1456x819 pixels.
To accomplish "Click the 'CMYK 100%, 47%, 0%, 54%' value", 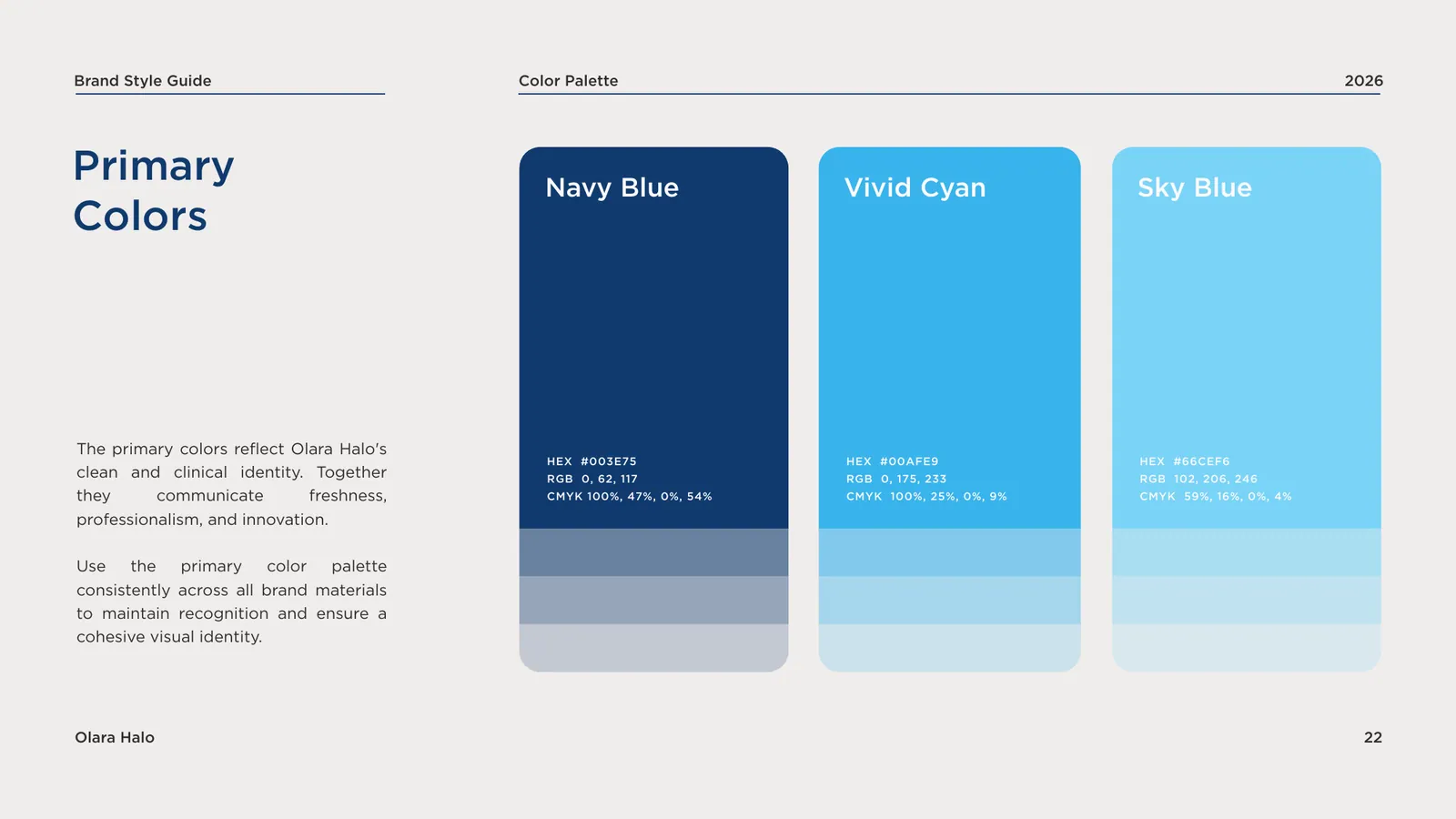I will 629,496.
